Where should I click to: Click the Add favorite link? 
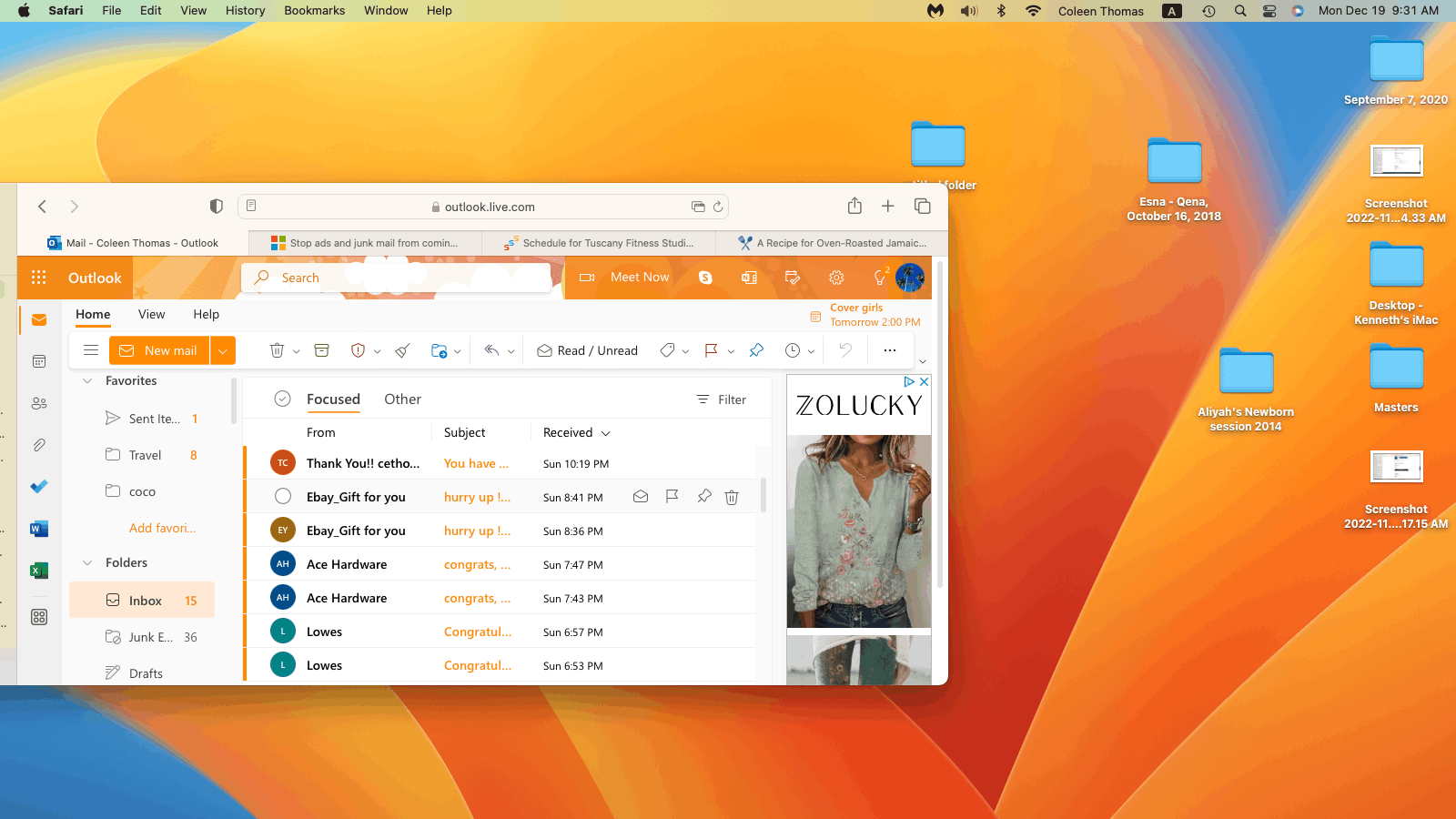pos(162,528)
